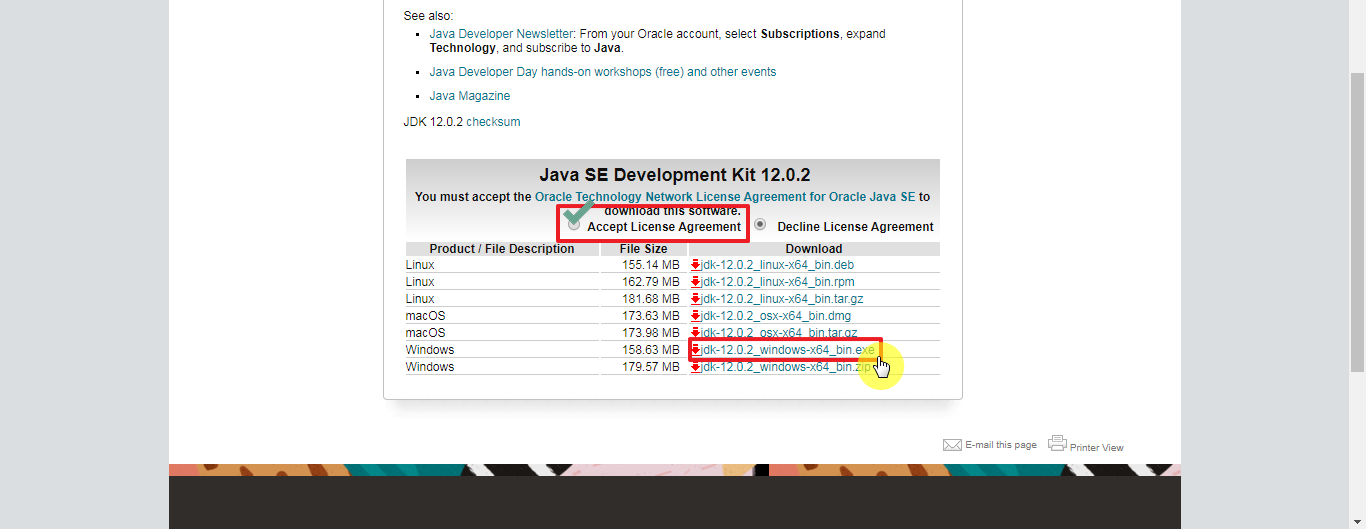Image resolution: width=1366 pixels, height=529 pixels.
Task: Click Download column header
Action: 814,249
